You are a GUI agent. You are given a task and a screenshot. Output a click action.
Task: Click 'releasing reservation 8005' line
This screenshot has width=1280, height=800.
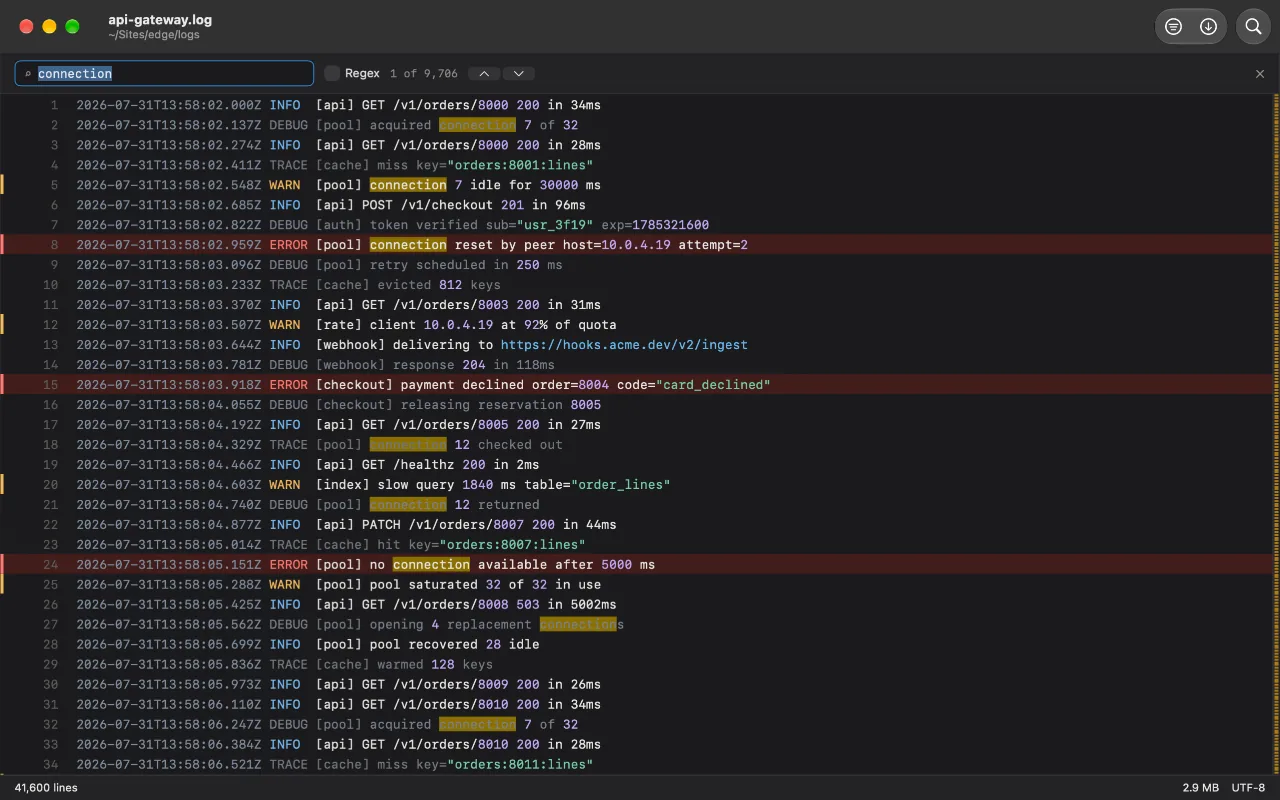640,405
